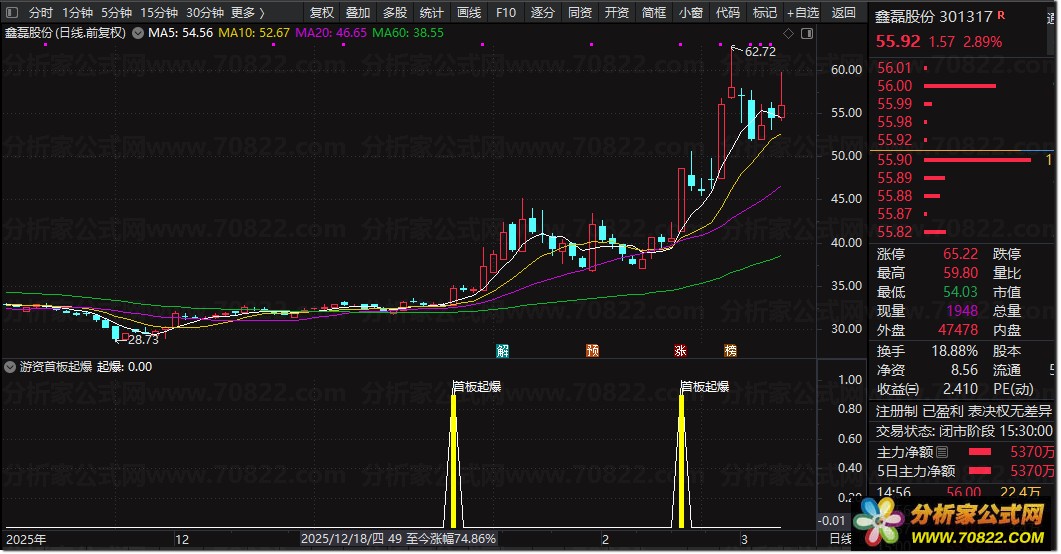This screenshot has width=1061, height=554.
Task: Switch to 分时 intraday view
Action: coord(41,12)
